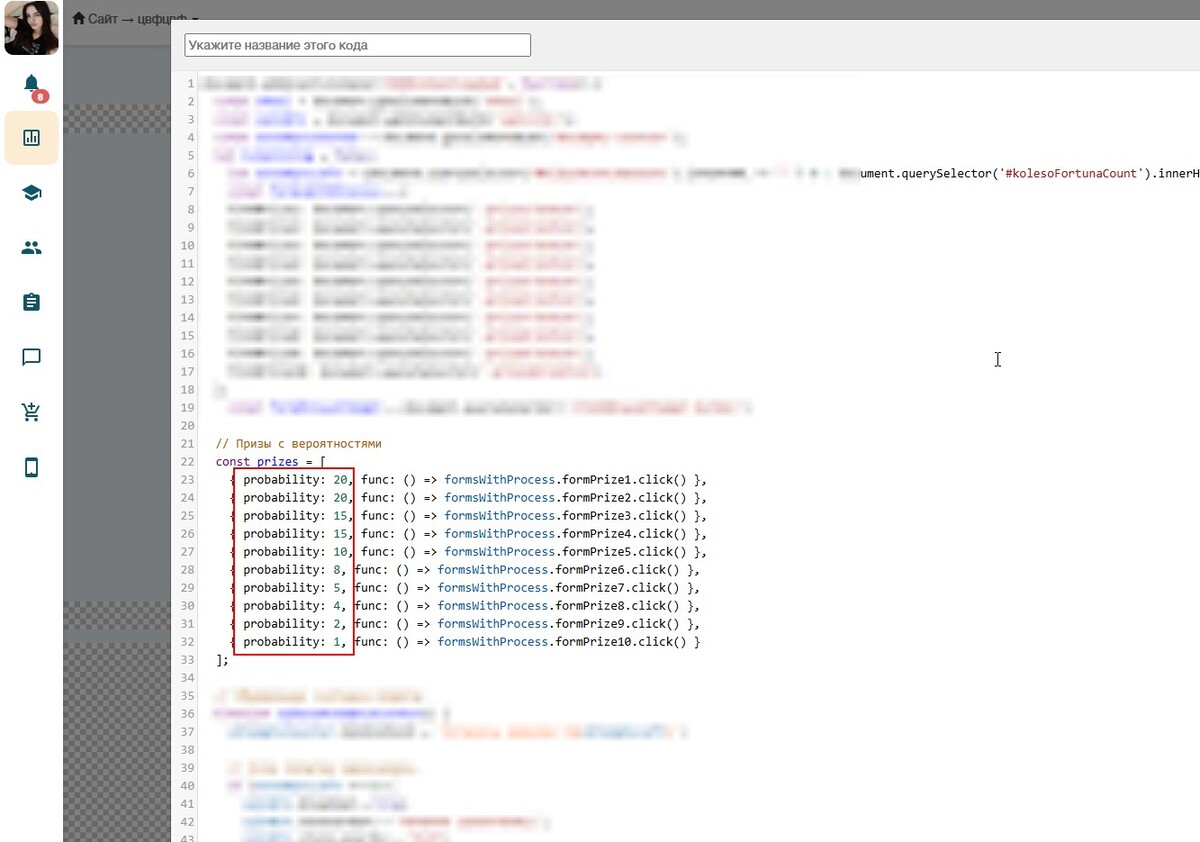Click the home icon beside Сайт

[x=79, y=19]
